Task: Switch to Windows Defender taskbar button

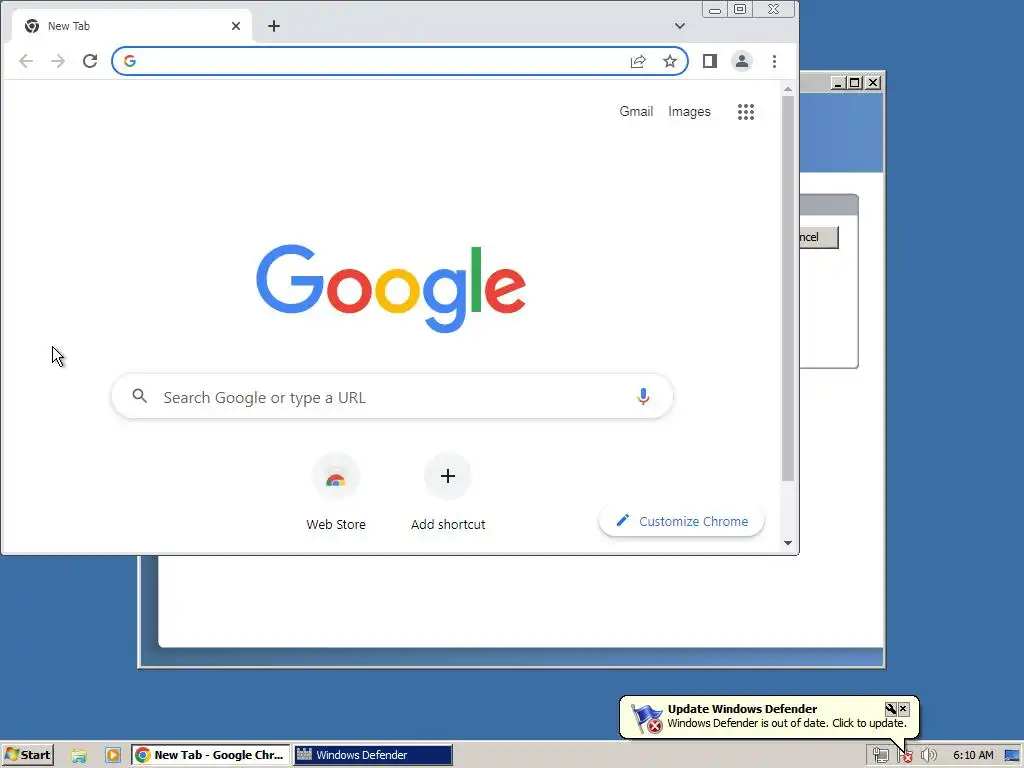Action: pyautogui.click(x=373, y=755)
